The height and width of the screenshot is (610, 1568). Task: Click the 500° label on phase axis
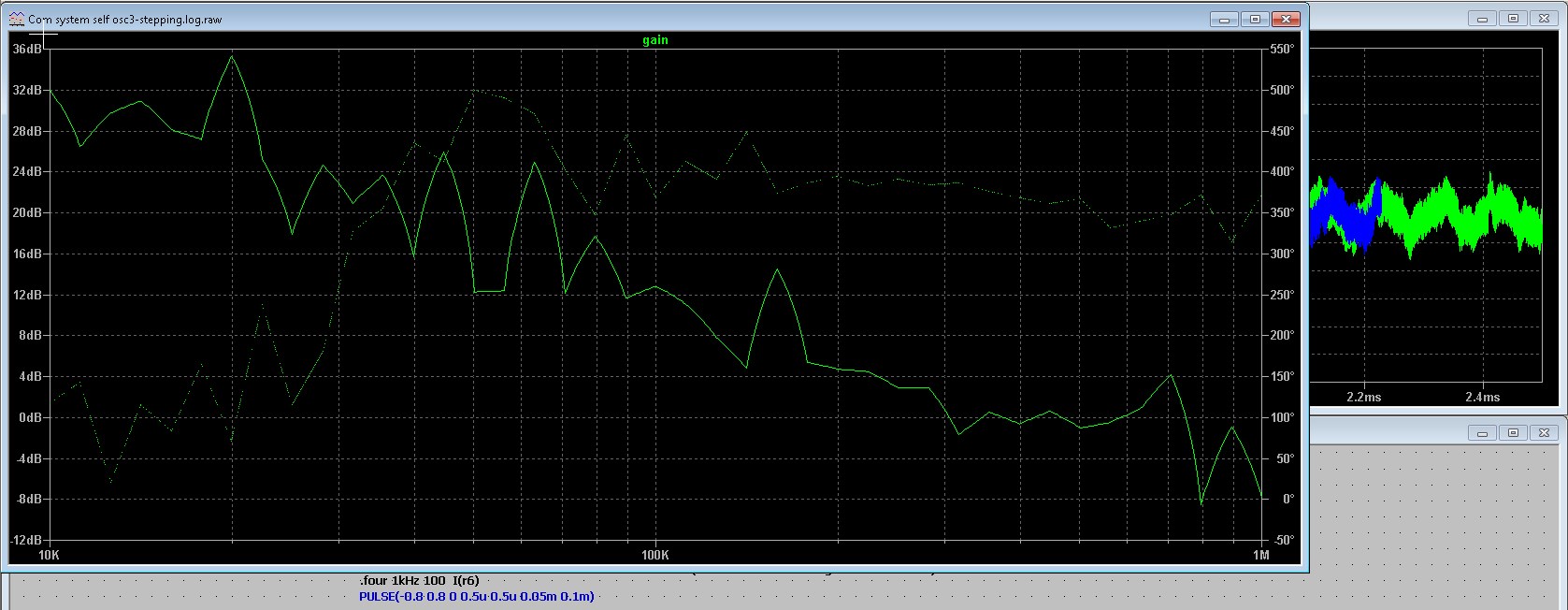click(1281, 90)
